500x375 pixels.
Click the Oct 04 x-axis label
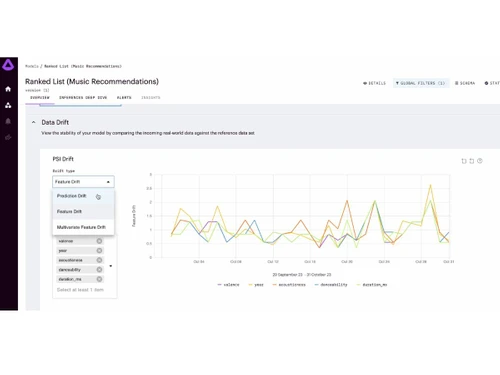pyautogui.click(x=199, y=262)
